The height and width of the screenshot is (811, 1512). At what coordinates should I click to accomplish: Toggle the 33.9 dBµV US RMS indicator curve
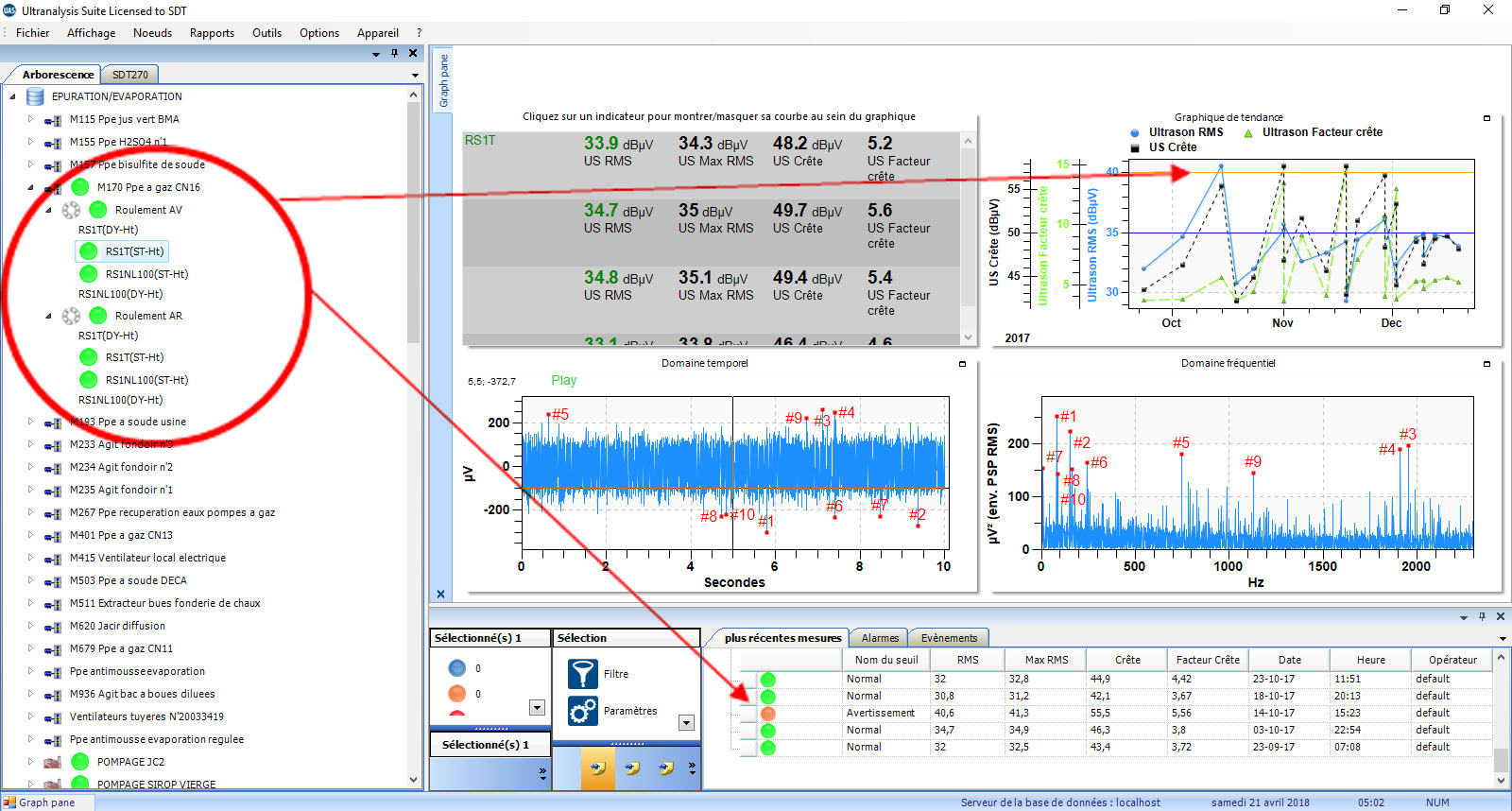coord(618,150)
